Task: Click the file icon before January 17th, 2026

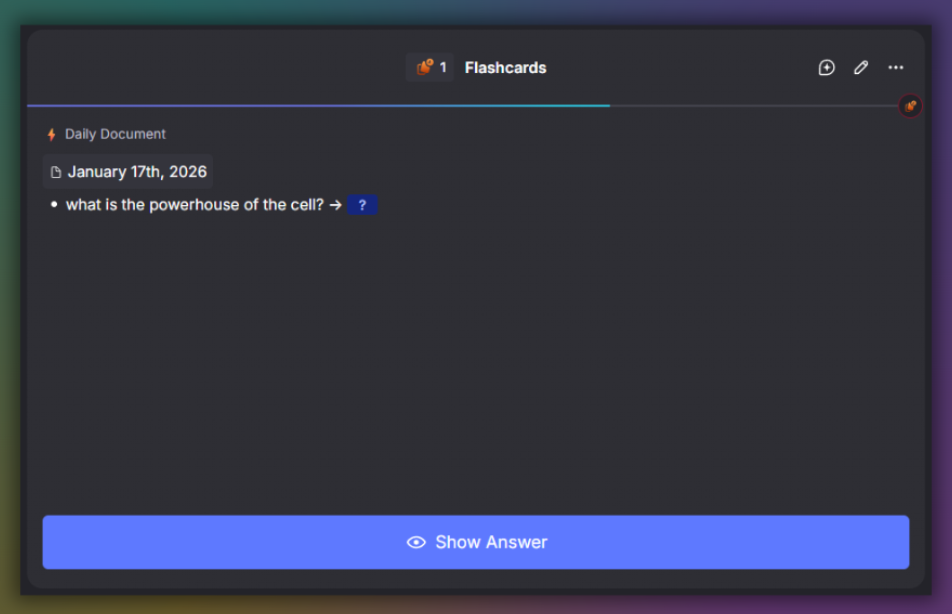Action: pos(55,171)
